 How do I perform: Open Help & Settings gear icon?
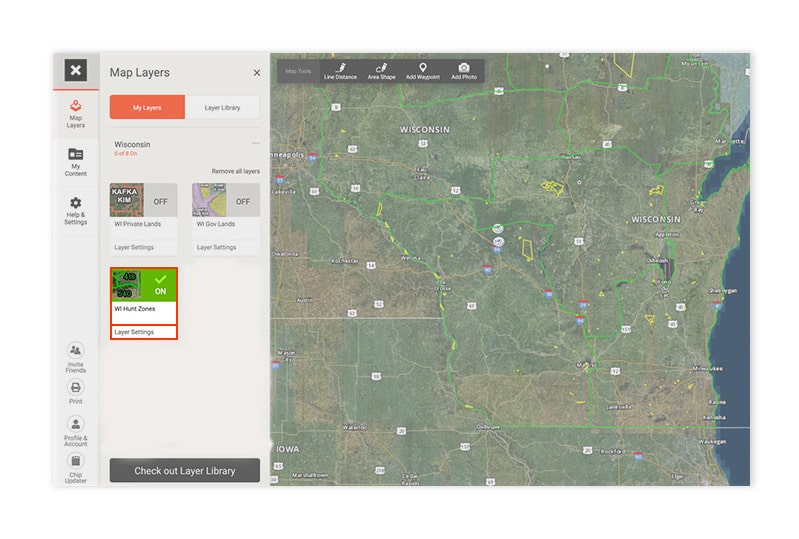pyautogui.click(x=76, y=203)
